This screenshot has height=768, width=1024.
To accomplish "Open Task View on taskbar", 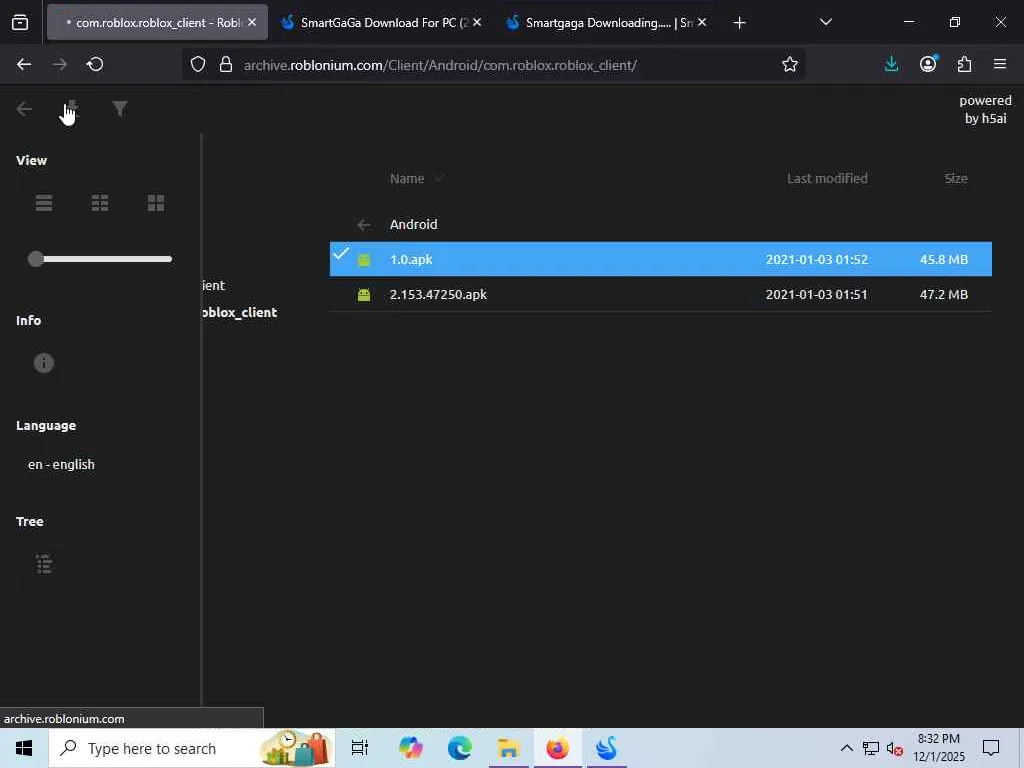I will 360,748.
